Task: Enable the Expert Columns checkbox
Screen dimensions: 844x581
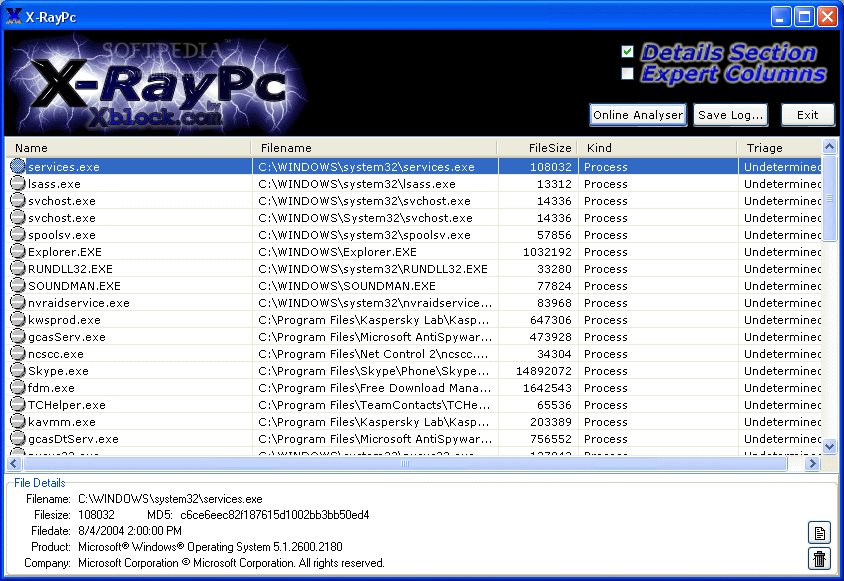Action: 627,73
